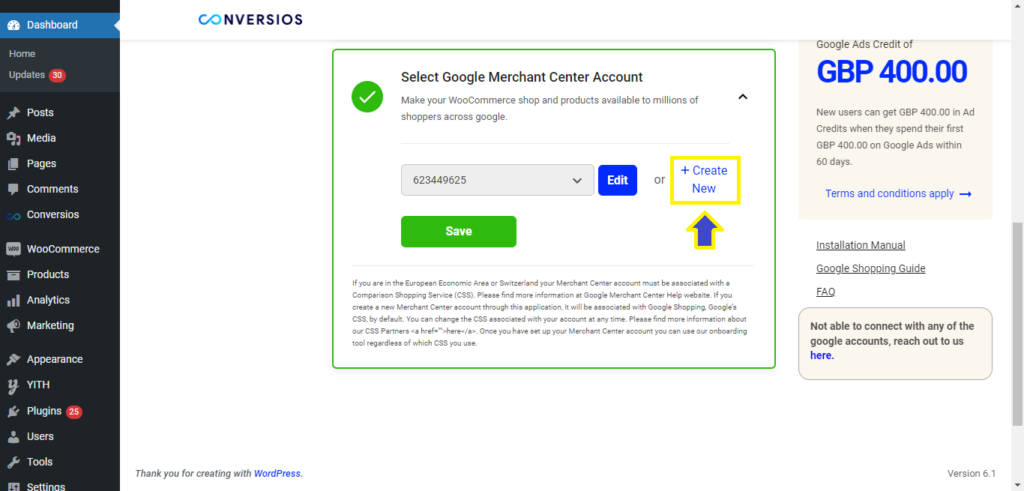Screen dimensions: 1024x491
Task: Collapse the Merchant Center section chevron
Action: [x=742, y=97]
